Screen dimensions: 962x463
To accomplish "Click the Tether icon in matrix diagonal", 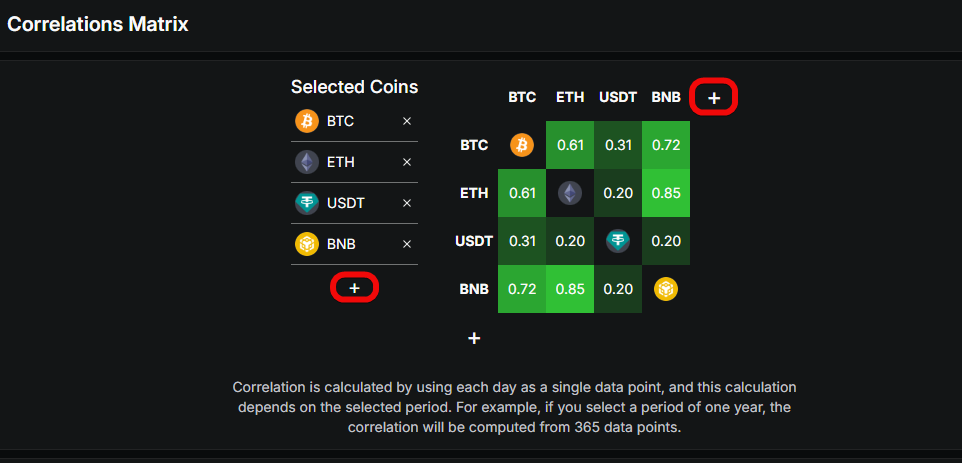I will coord(618,241).
